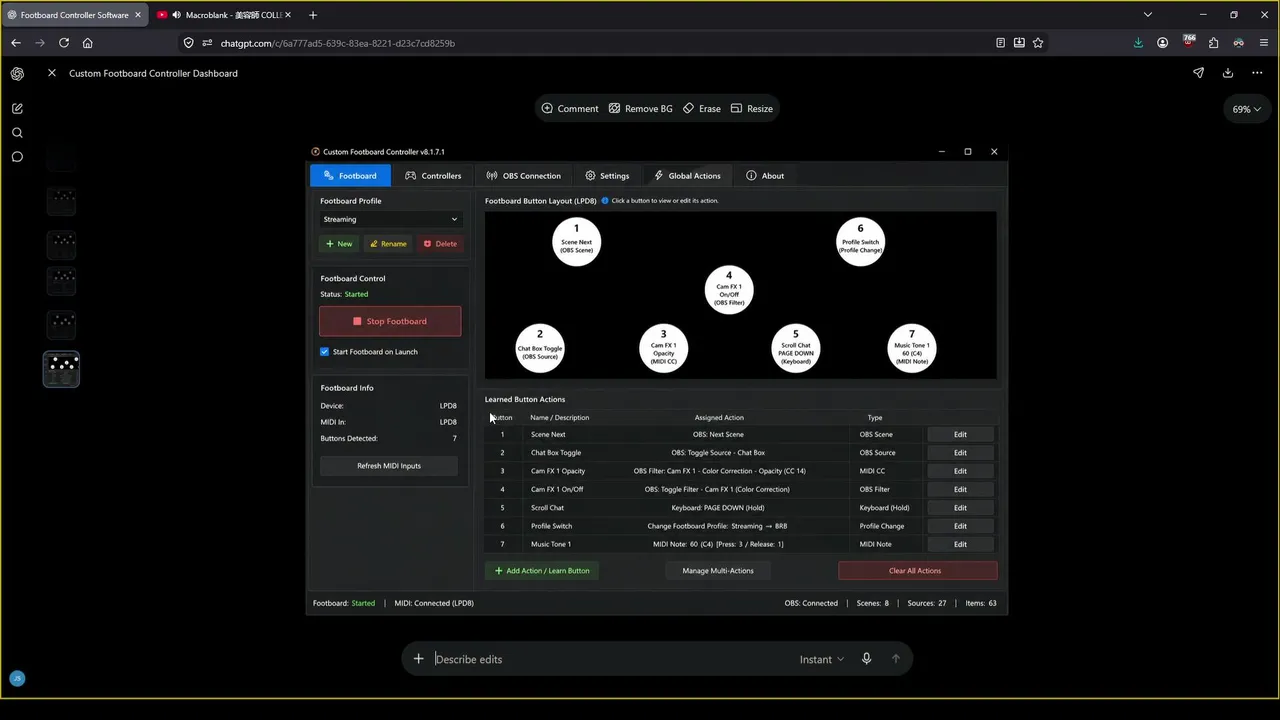Viewport: 1280px width, 720px height.
Task: Click Refresh MIDI Inputs
Action: pos(389,466)
